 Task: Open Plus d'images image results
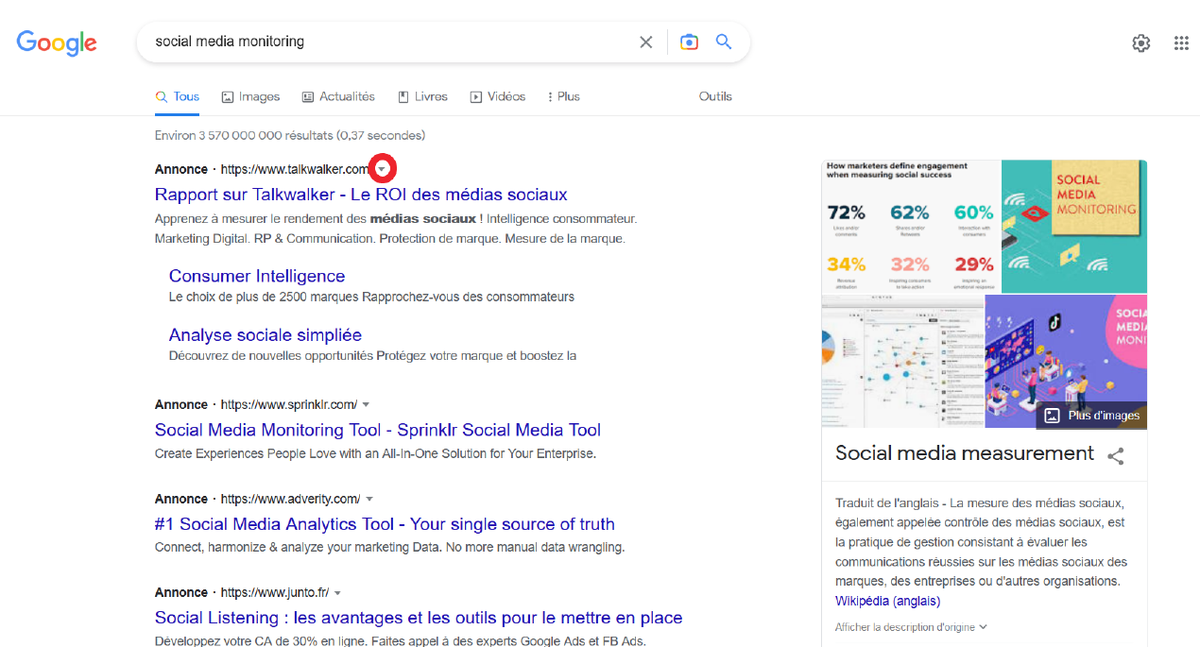pos(1092,415)
